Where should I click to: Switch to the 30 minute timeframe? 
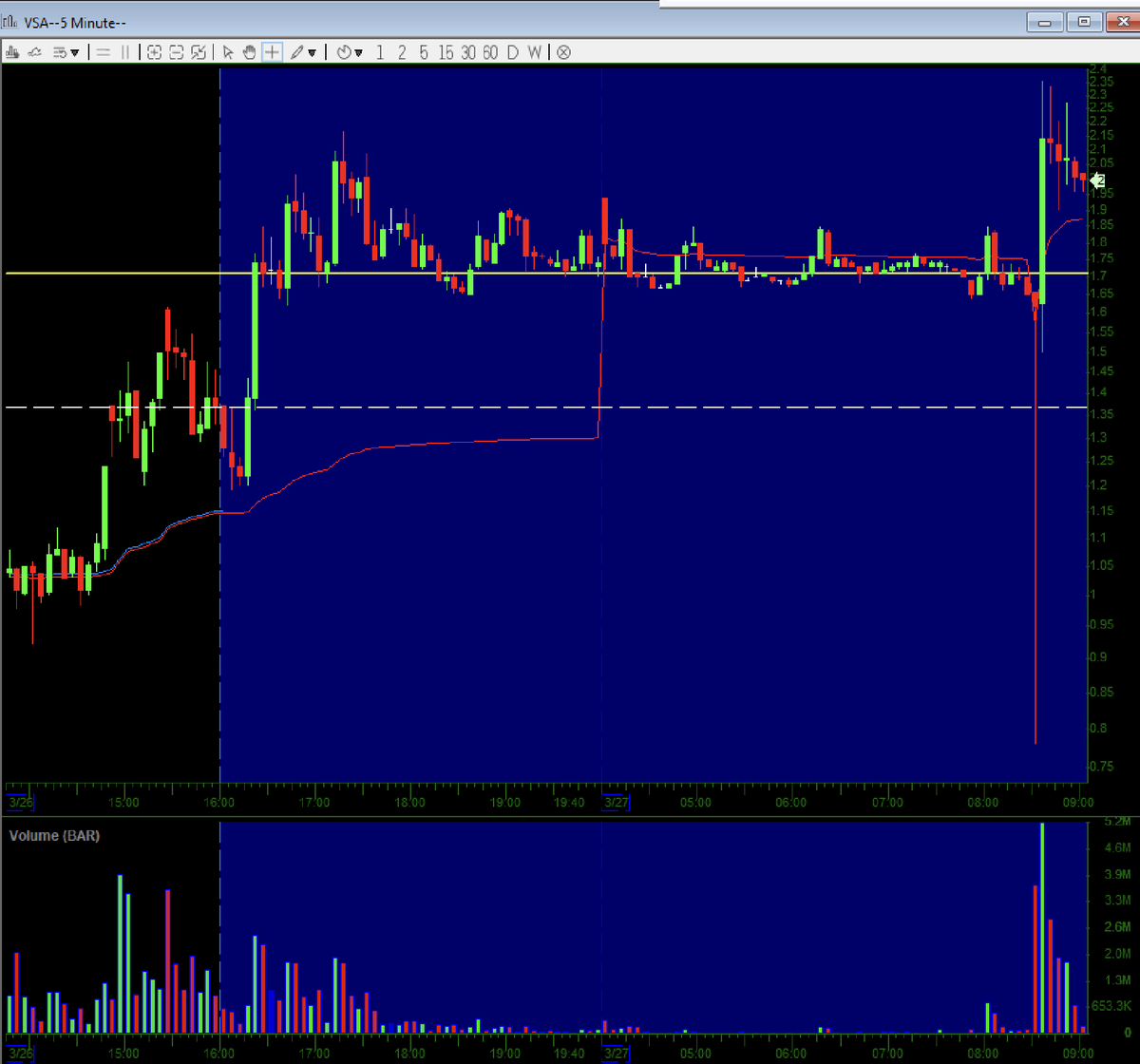coord(468,52)
